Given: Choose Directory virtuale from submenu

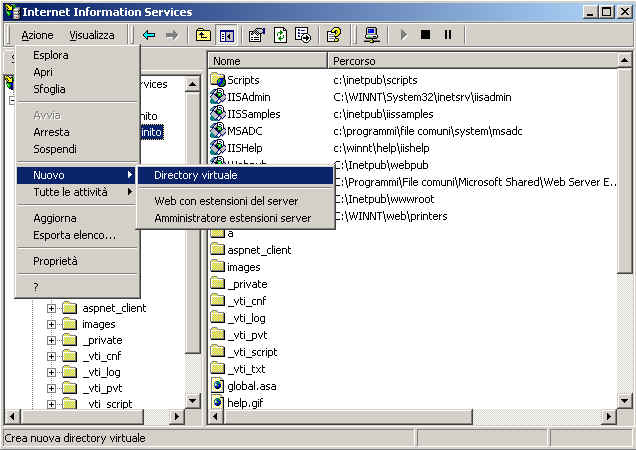Looking at the screenshot, I should (235, 175).
